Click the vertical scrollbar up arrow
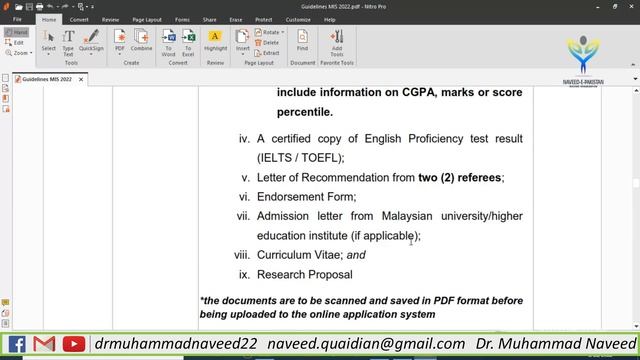The height and width of the screenshot is (360, 640). (x=636, y=91)
